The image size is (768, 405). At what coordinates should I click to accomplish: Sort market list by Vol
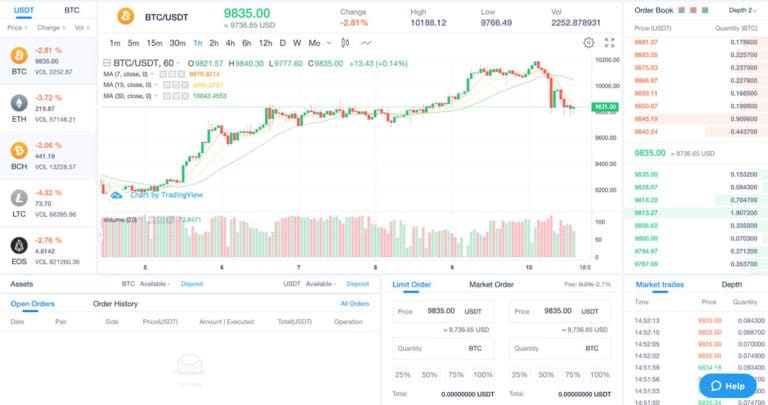coord(82,28)
